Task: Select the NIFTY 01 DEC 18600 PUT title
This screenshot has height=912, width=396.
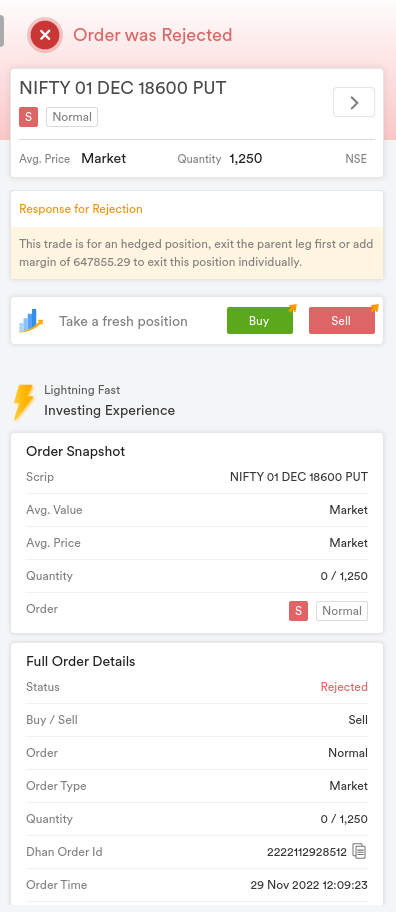Action: (123, 88)
